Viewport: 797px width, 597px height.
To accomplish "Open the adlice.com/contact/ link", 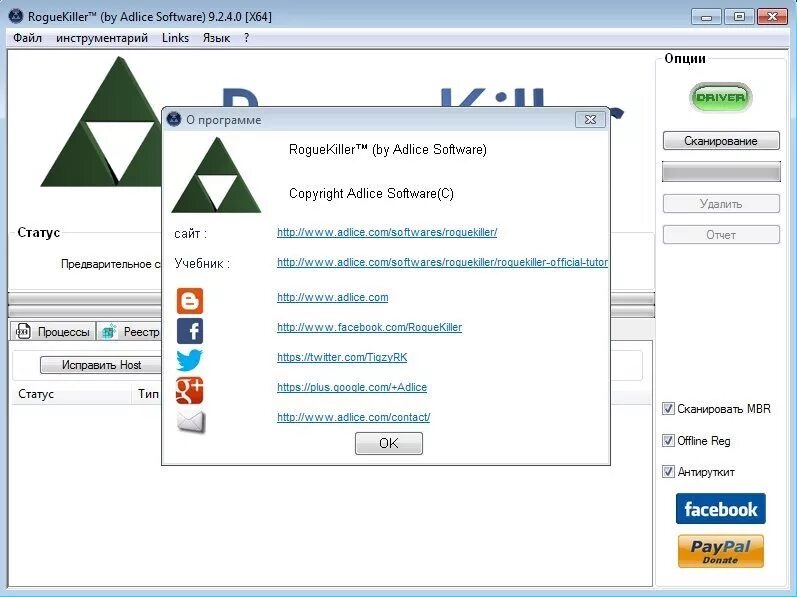I will [353, 417].
